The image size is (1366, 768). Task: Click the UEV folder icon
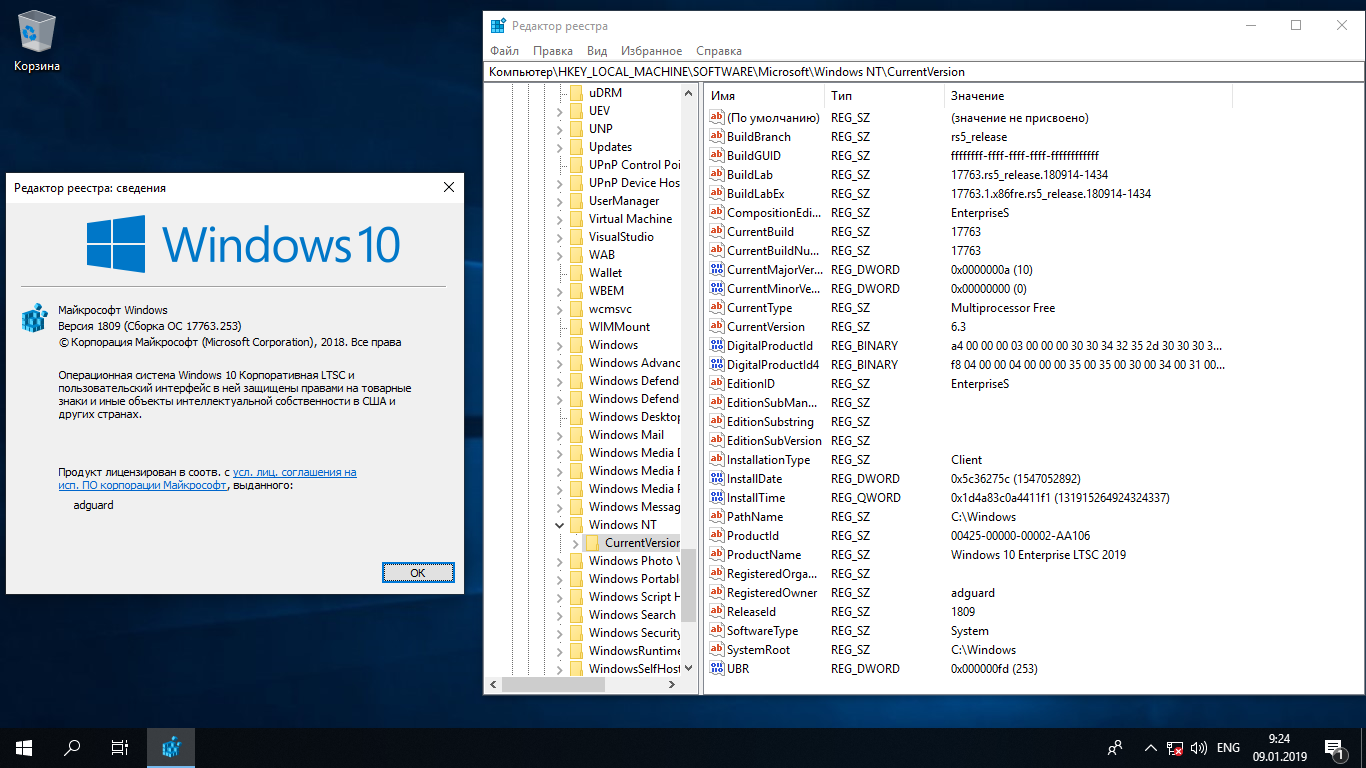[x=576, y=111]
